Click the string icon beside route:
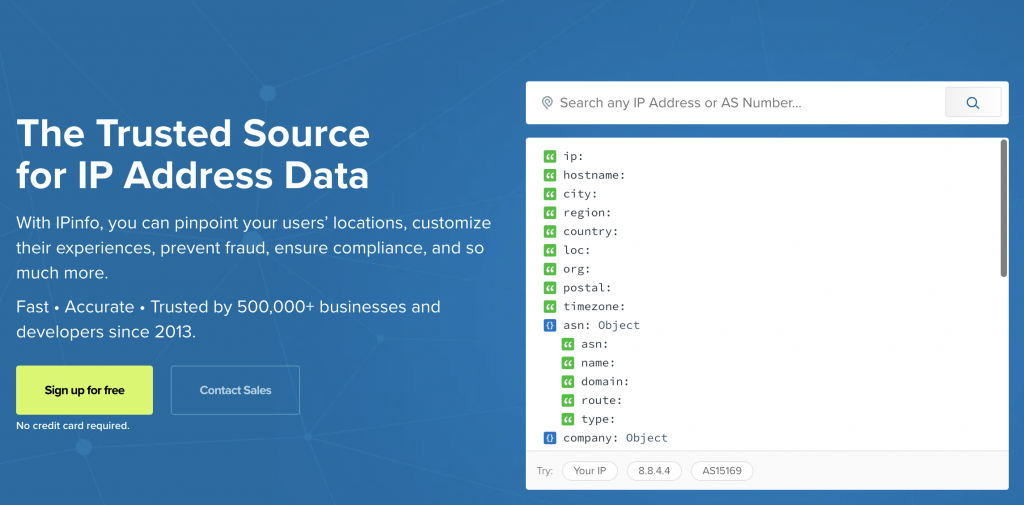The height and width of the screenshot is (505, 1024). [x=568, y=400]
